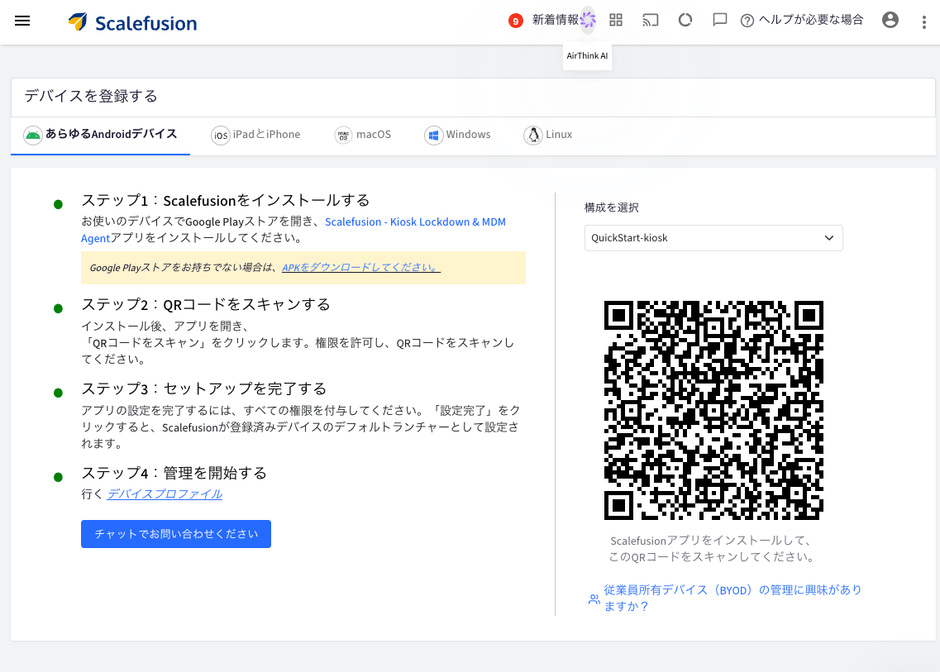
Task: Open the hamburger navigation menu
Action: pos(22,21)
